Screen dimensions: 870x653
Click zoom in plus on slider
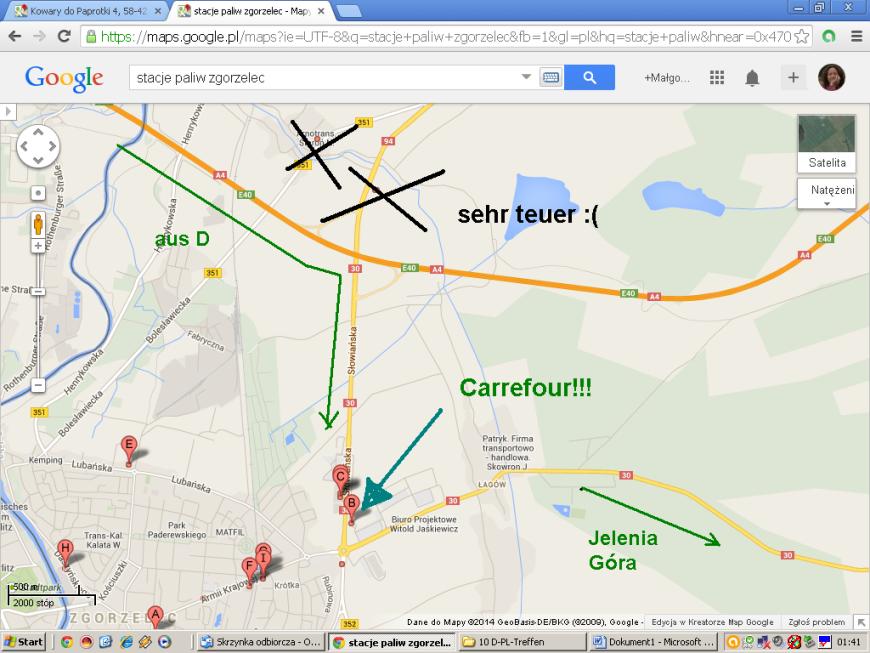click(38, 245)
